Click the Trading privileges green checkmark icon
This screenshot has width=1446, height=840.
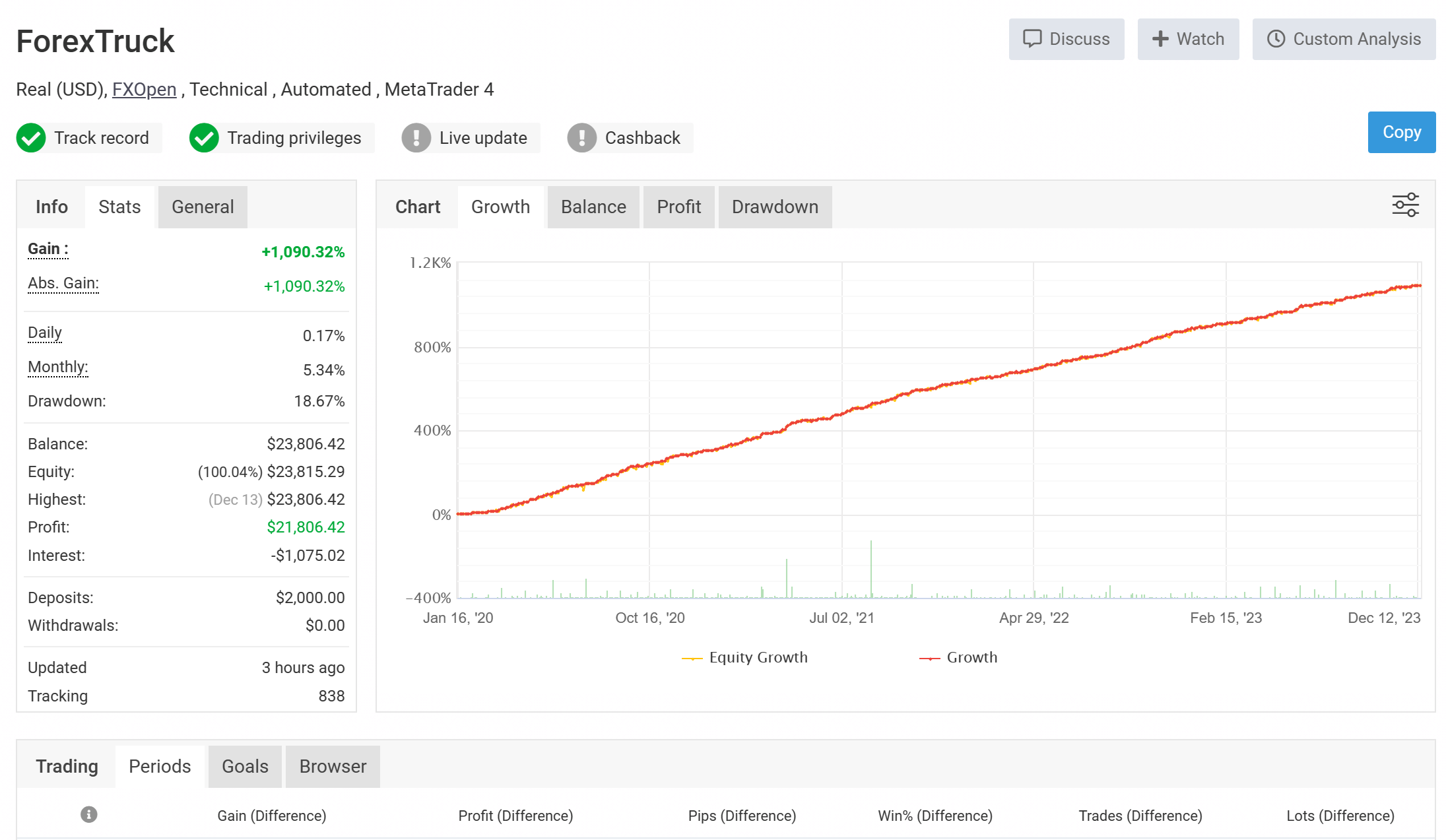(204, 138)
